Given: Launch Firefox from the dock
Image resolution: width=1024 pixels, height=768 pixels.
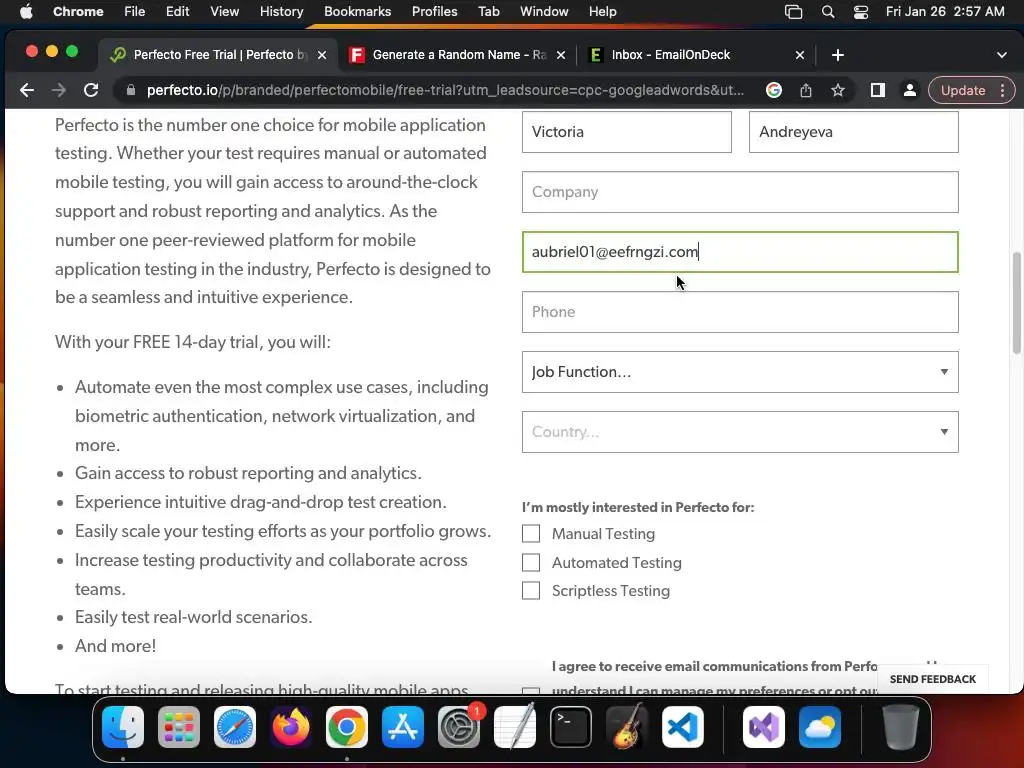Looking at the screenshot, I should coord(291,727).
